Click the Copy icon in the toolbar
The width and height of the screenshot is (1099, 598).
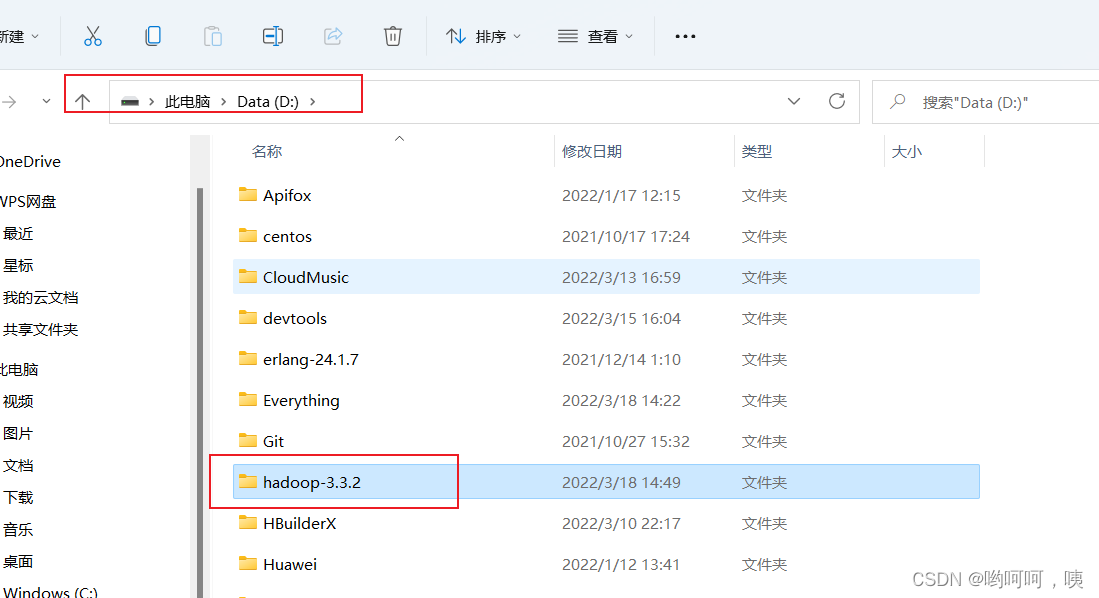tap(153, 36)
